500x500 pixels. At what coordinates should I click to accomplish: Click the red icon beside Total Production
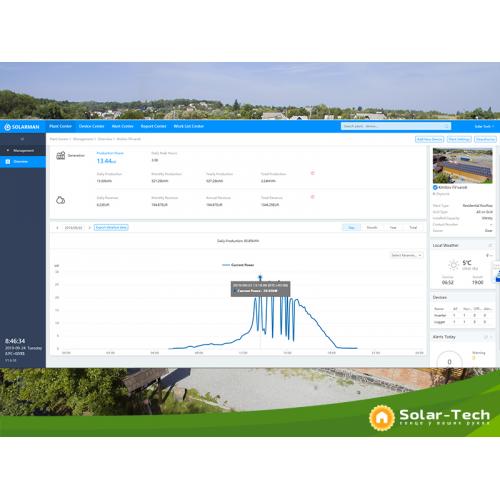point(313,173)
